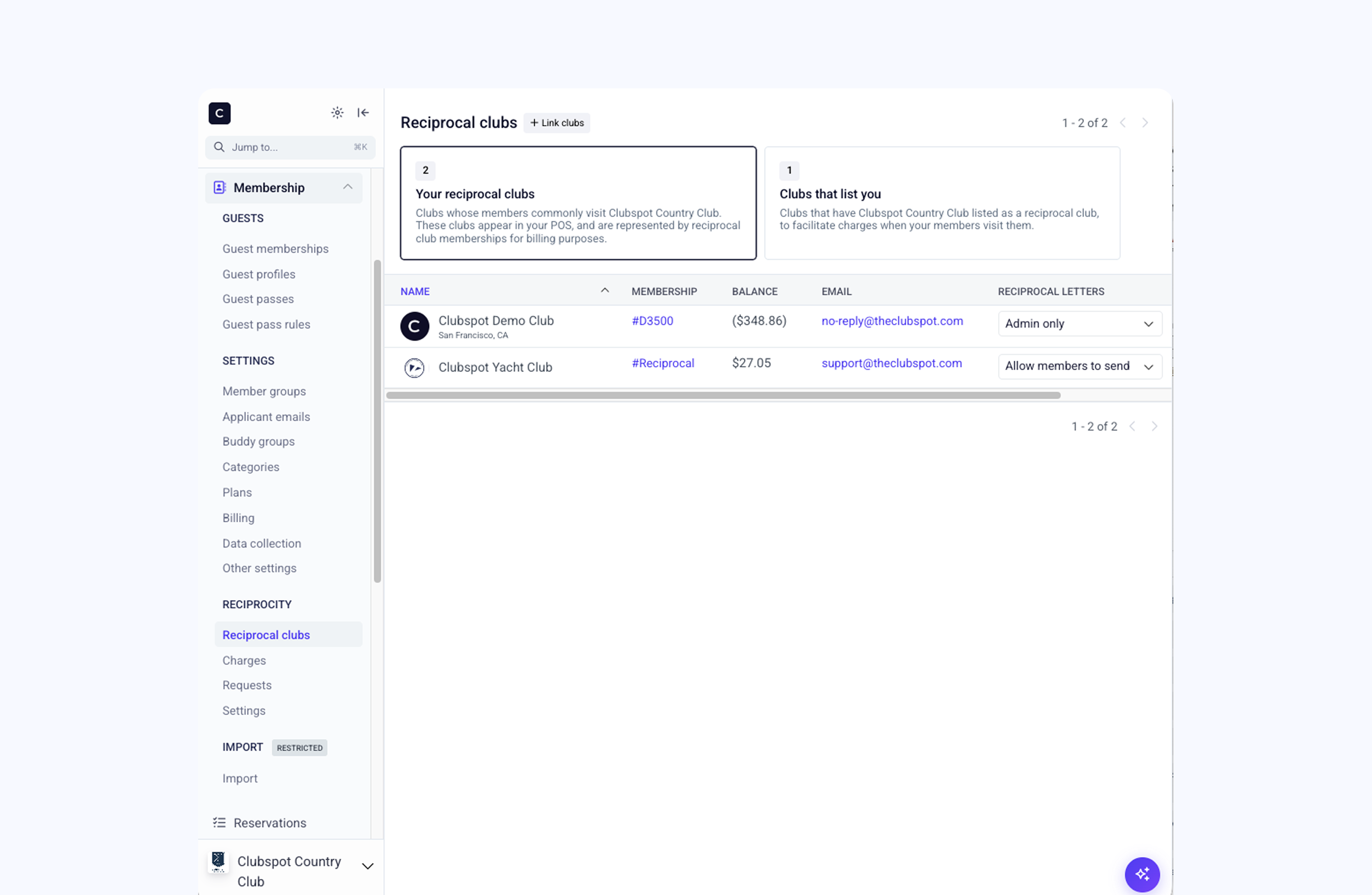Click the horizontal table scrollbar

[723, 395]
